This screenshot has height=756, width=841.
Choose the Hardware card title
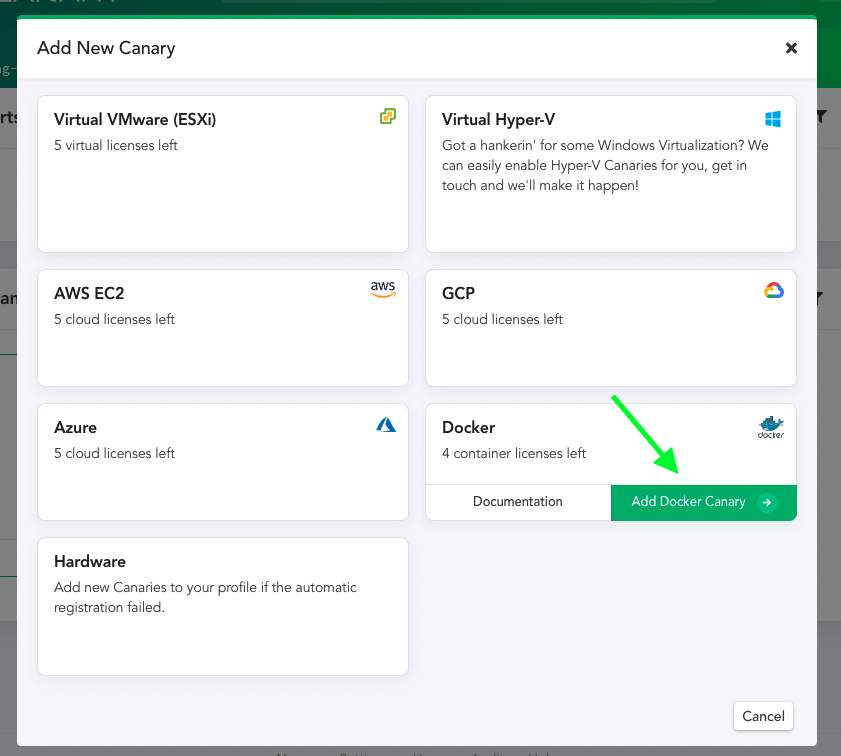(90, 561)
